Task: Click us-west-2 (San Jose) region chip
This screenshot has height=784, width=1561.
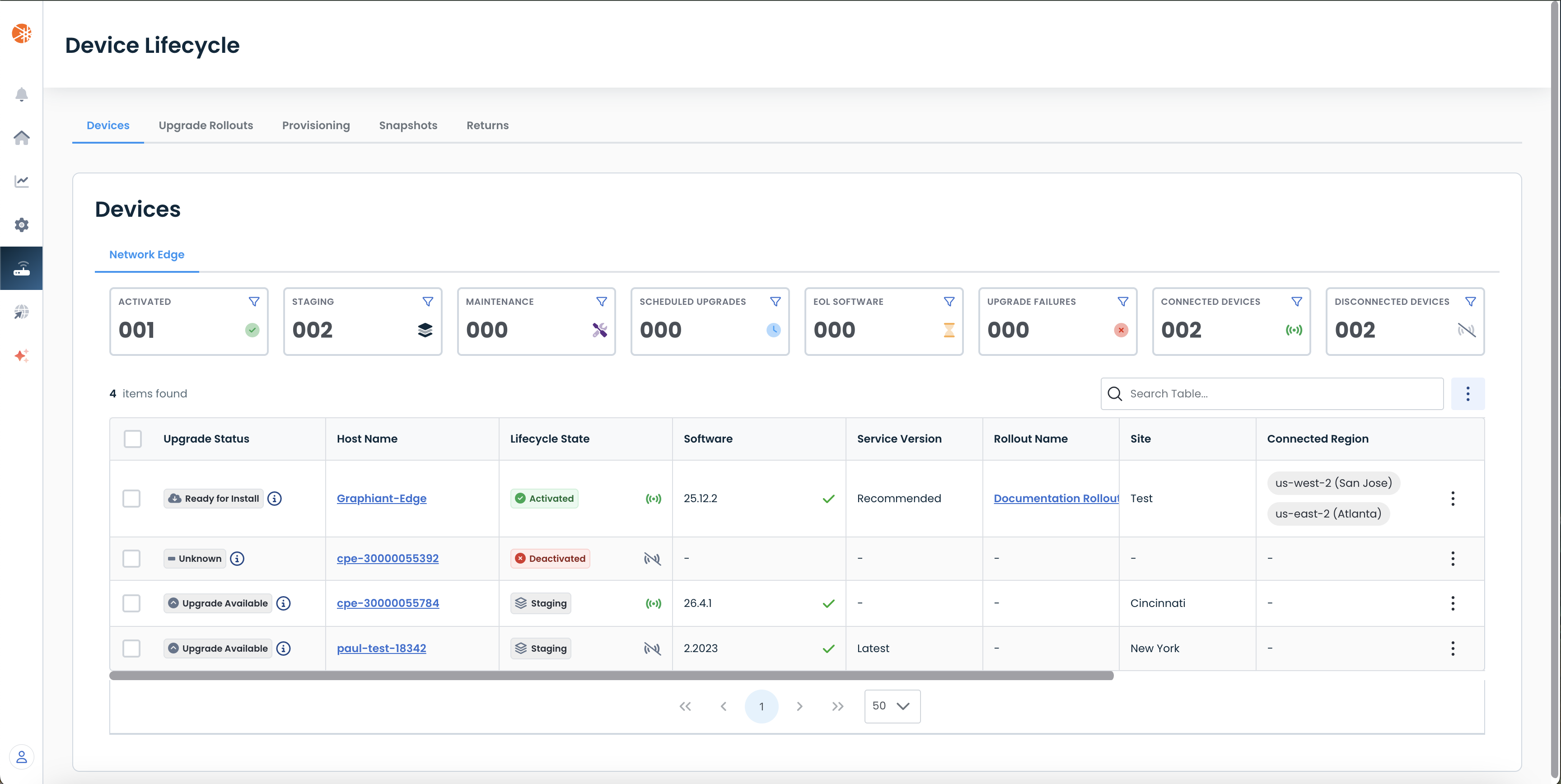Action: [x=1334, y=483]
